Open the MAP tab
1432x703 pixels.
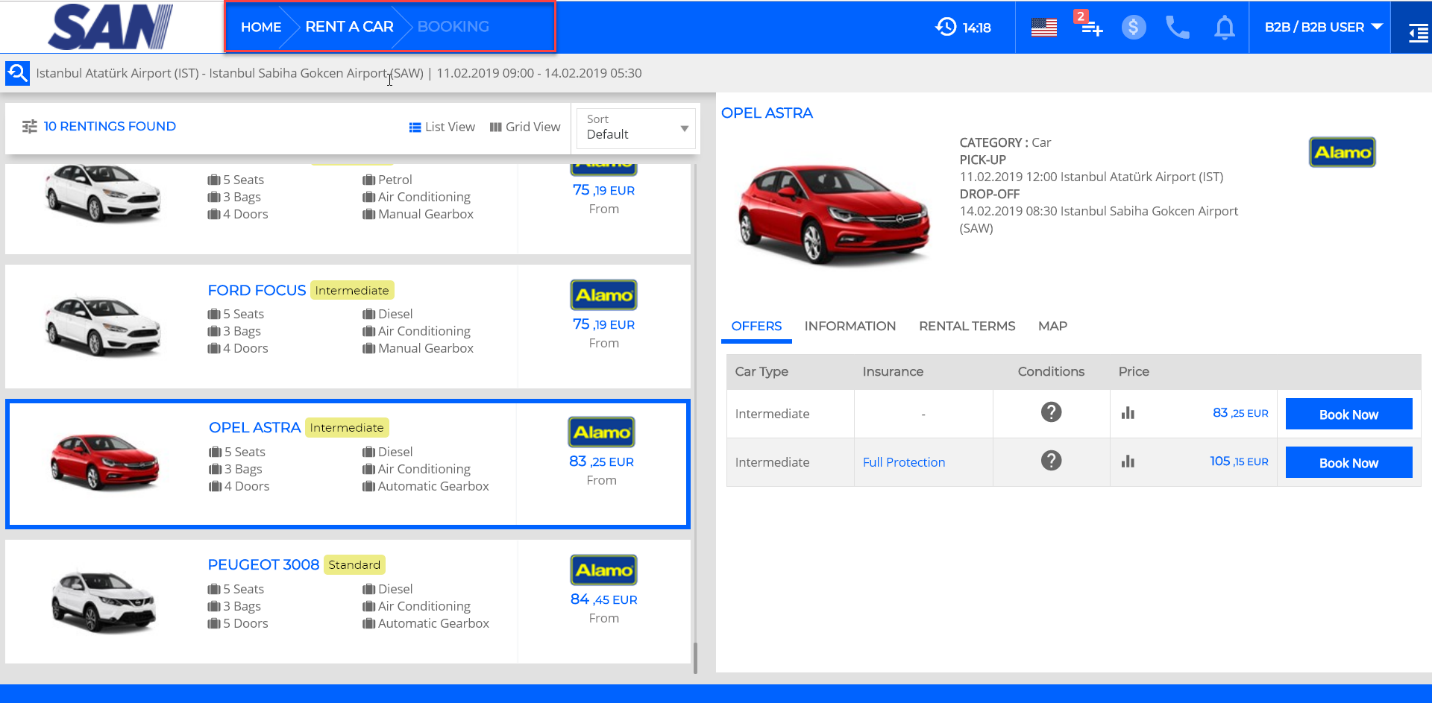[x=1052, y=326]
